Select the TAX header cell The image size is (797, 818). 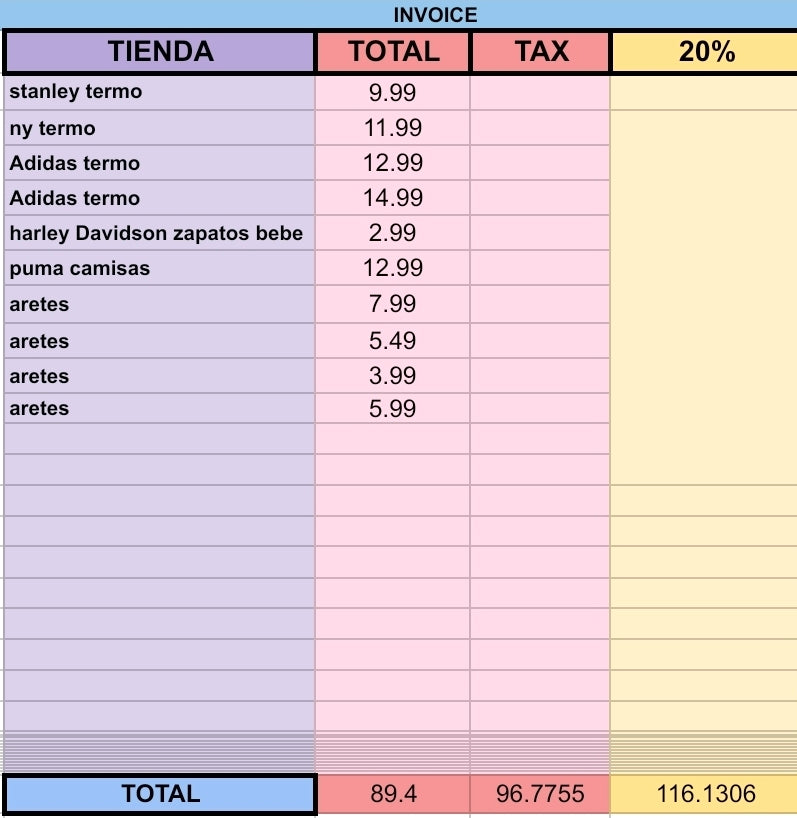click(540, 52)
